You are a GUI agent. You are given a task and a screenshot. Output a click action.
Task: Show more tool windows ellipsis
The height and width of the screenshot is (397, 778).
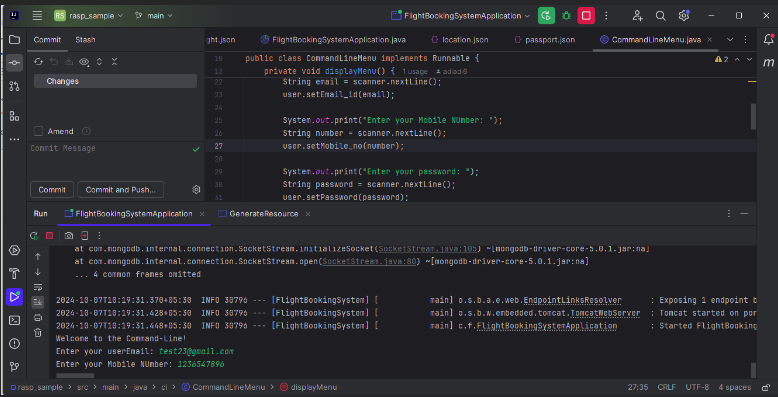pos(14,139)
